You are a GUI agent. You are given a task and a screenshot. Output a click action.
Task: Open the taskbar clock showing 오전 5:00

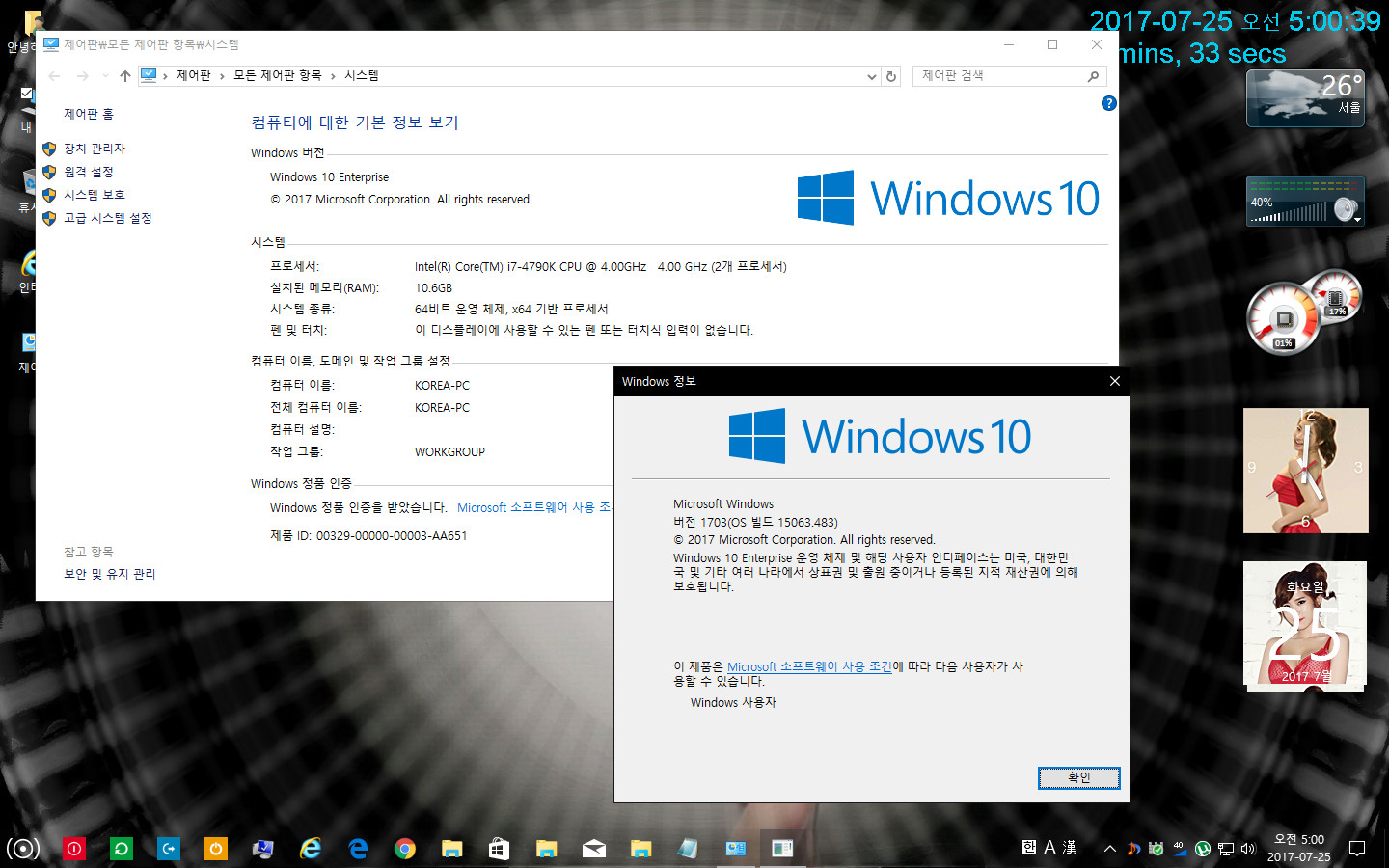1298,849
